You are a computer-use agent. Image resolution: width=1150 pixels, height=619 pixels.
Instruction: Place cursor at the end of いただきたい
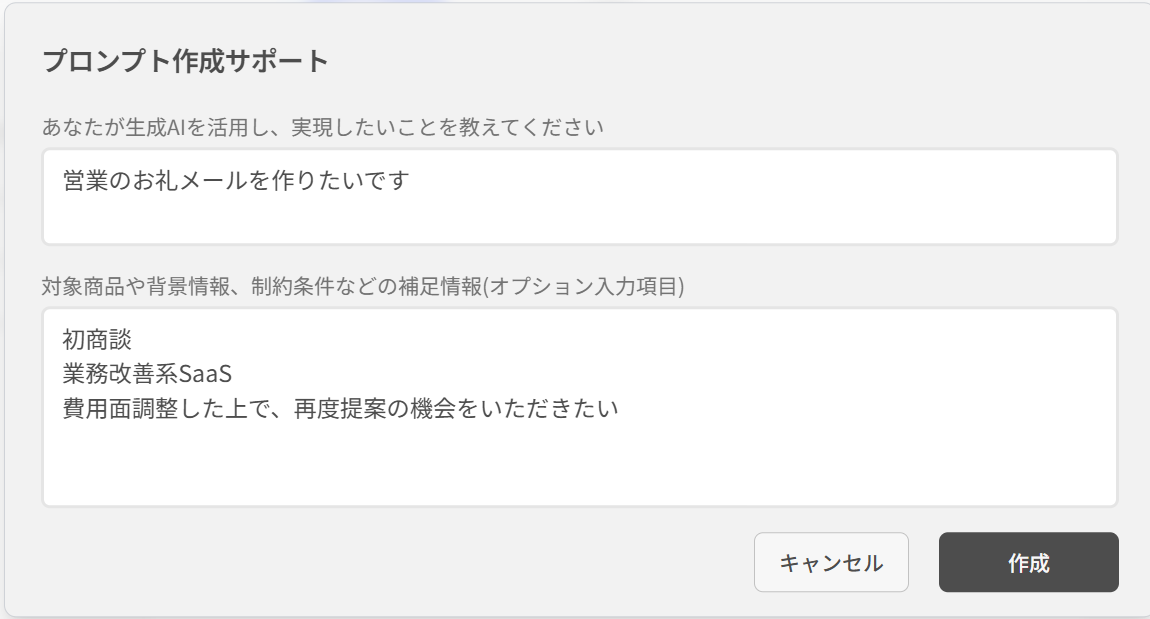[x=620, y=409]
